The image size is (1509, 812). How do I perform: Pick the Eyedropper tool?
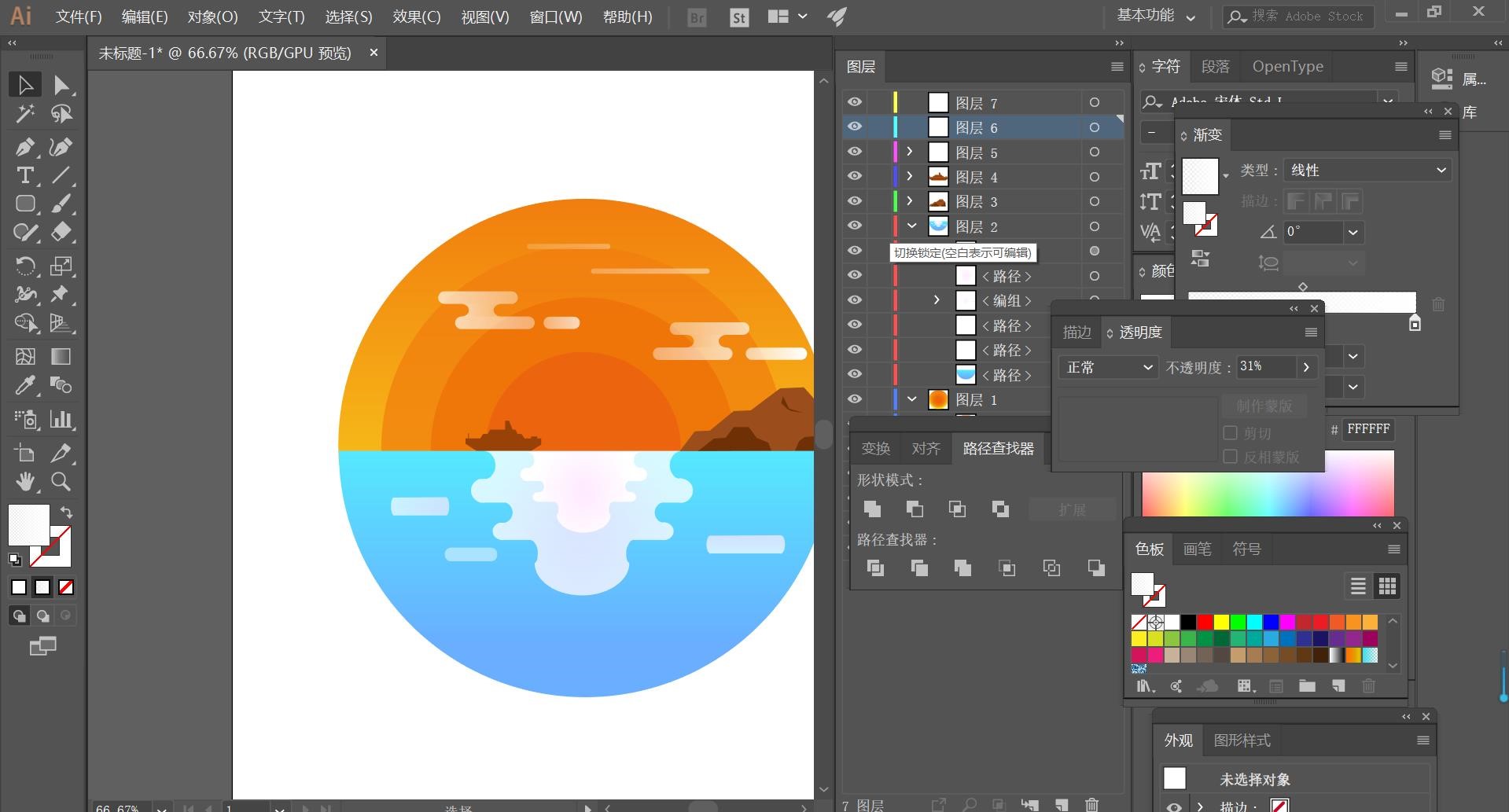(x=24, y=385)
